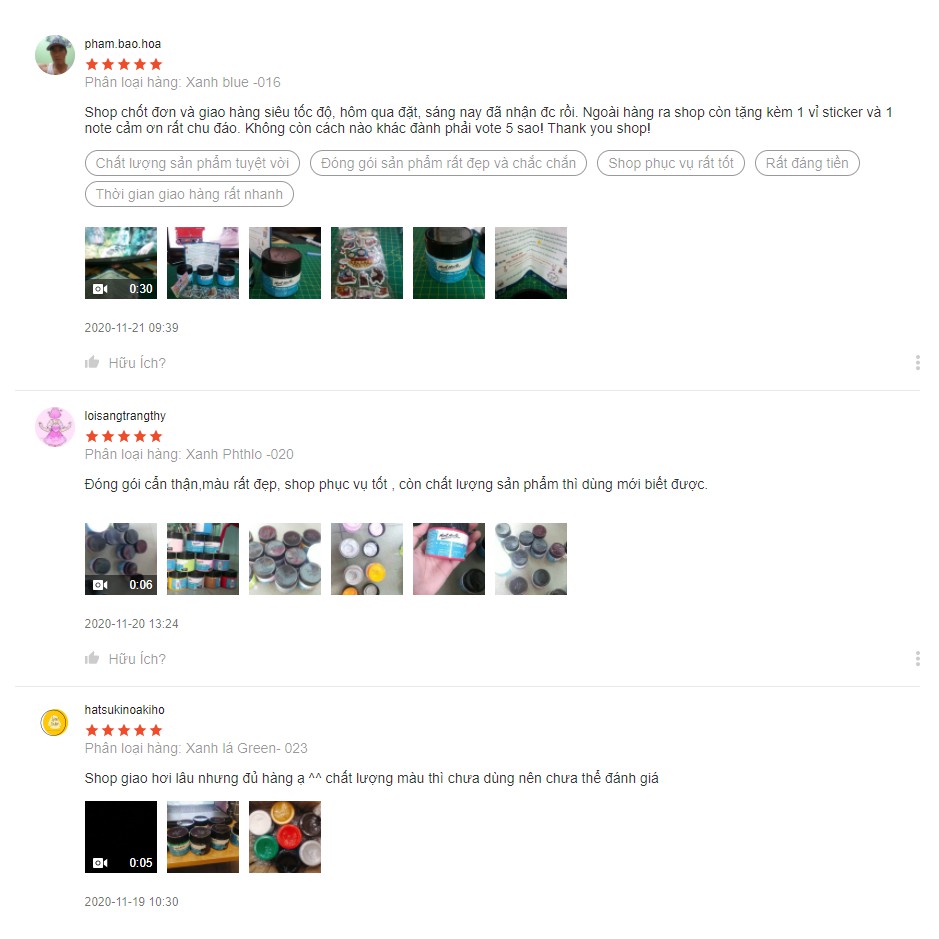Click thumbs-up icon on pham.bao.hoa's review
The width and height of the screenshot is (939, 939).
(92, 362)
